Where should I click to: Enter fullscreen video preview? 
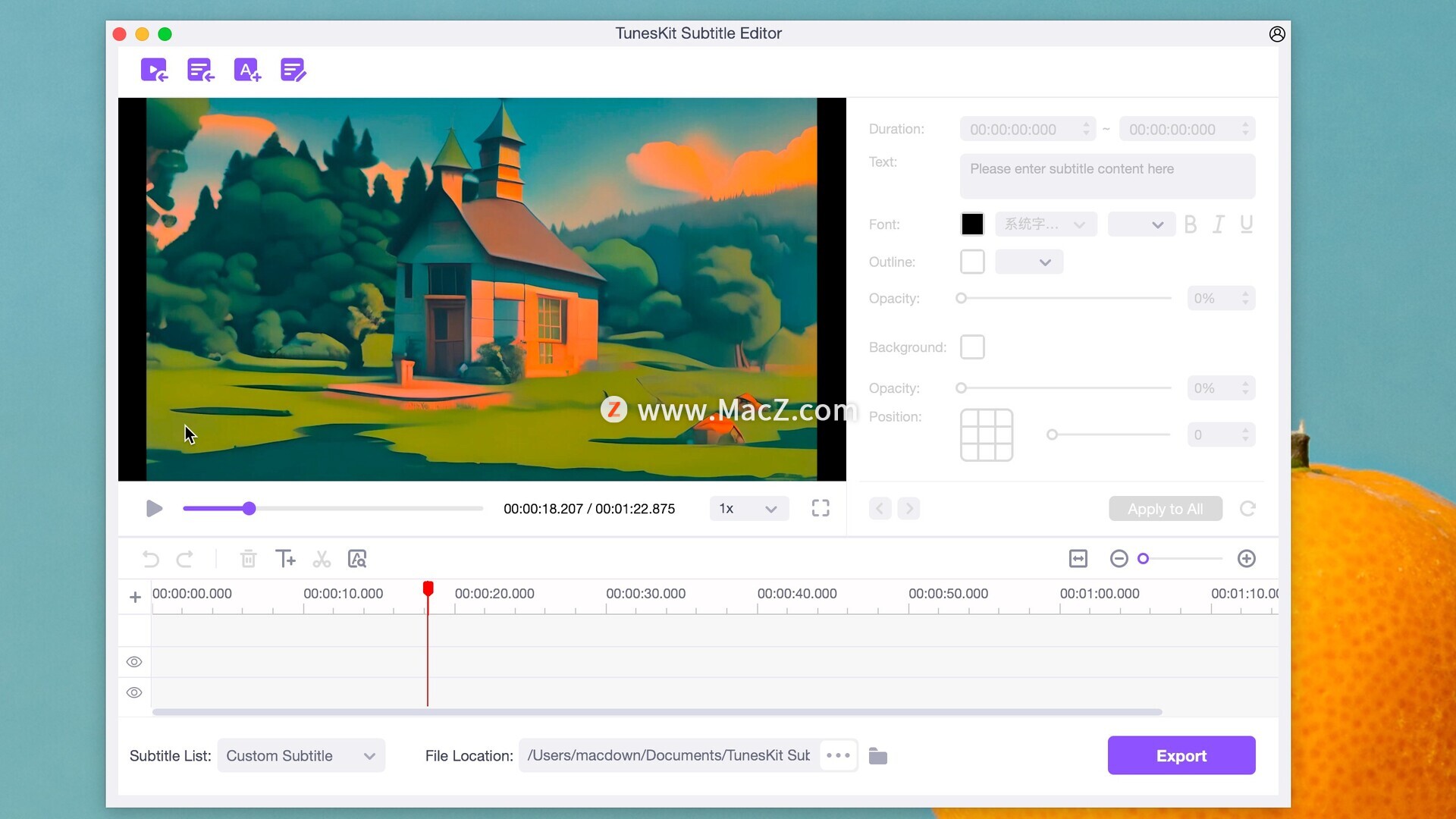pos(821,508)
